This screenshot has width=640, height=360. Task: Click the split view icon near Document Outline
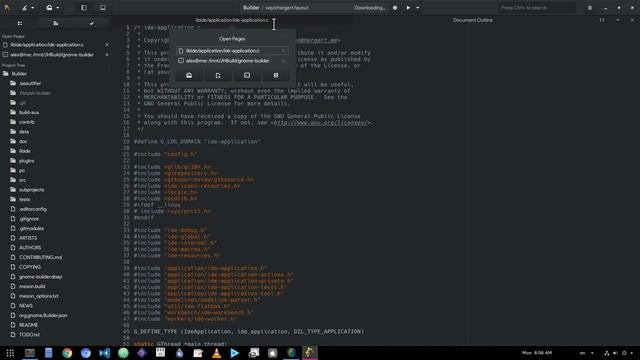click(x=602, y=20)
